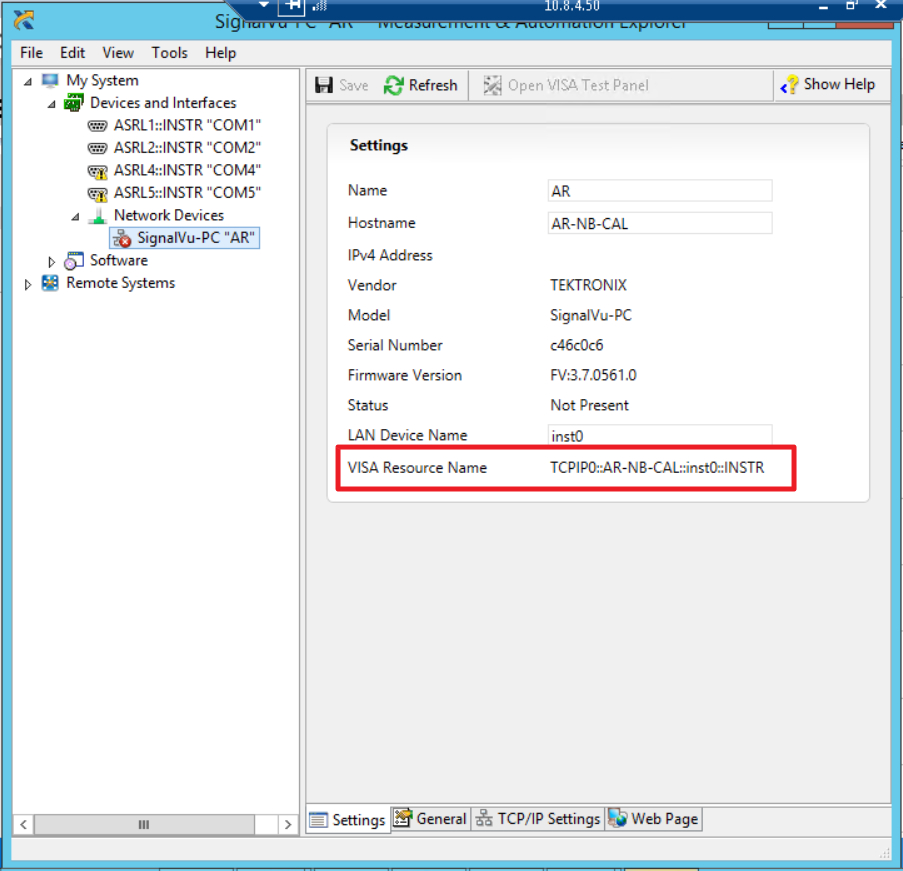Click the Settings tab icon
Image resolution: width=903 pixels, height=871 pixels.
318,819
